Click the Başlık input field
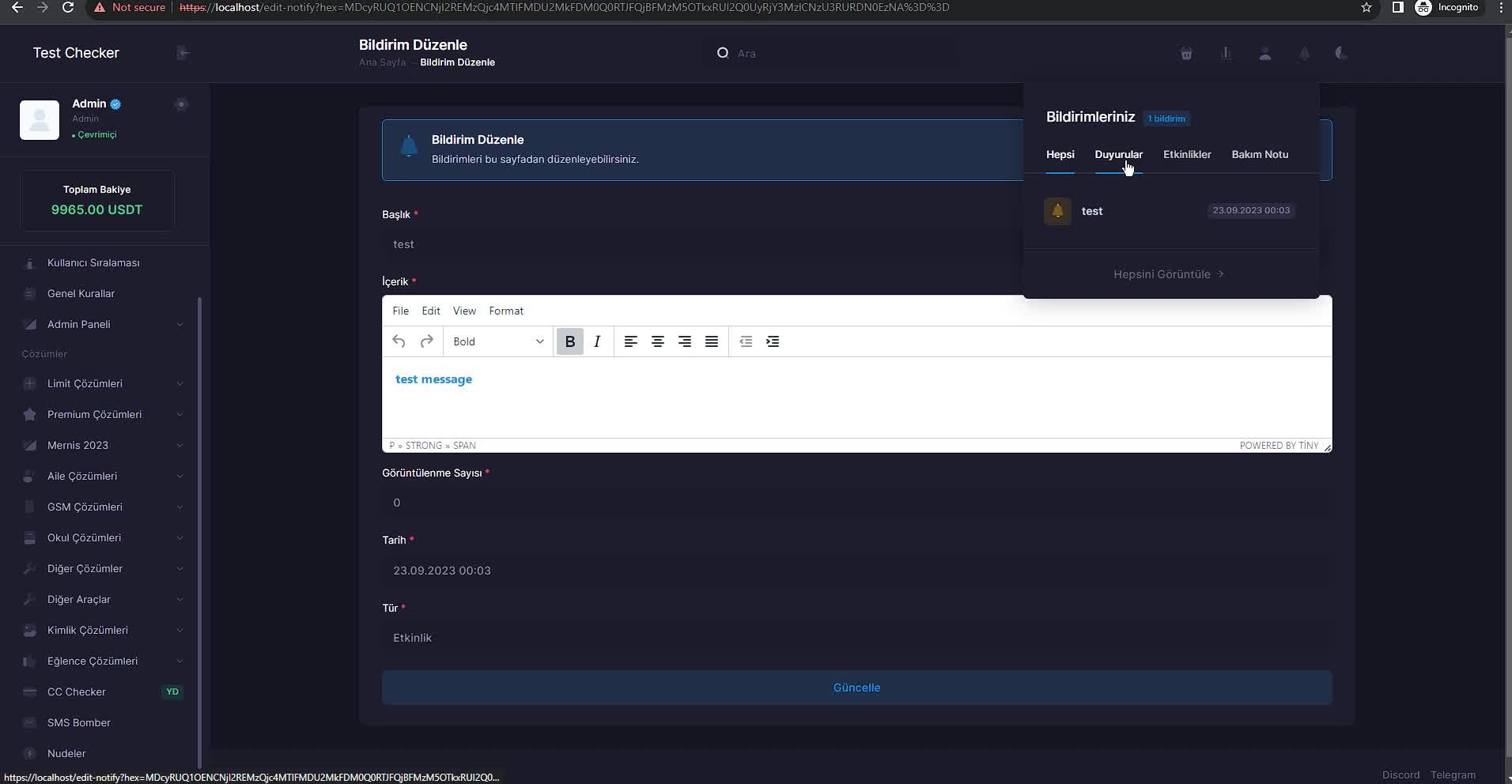Viewport: 1512px width, 784px height. click(696, 244)
